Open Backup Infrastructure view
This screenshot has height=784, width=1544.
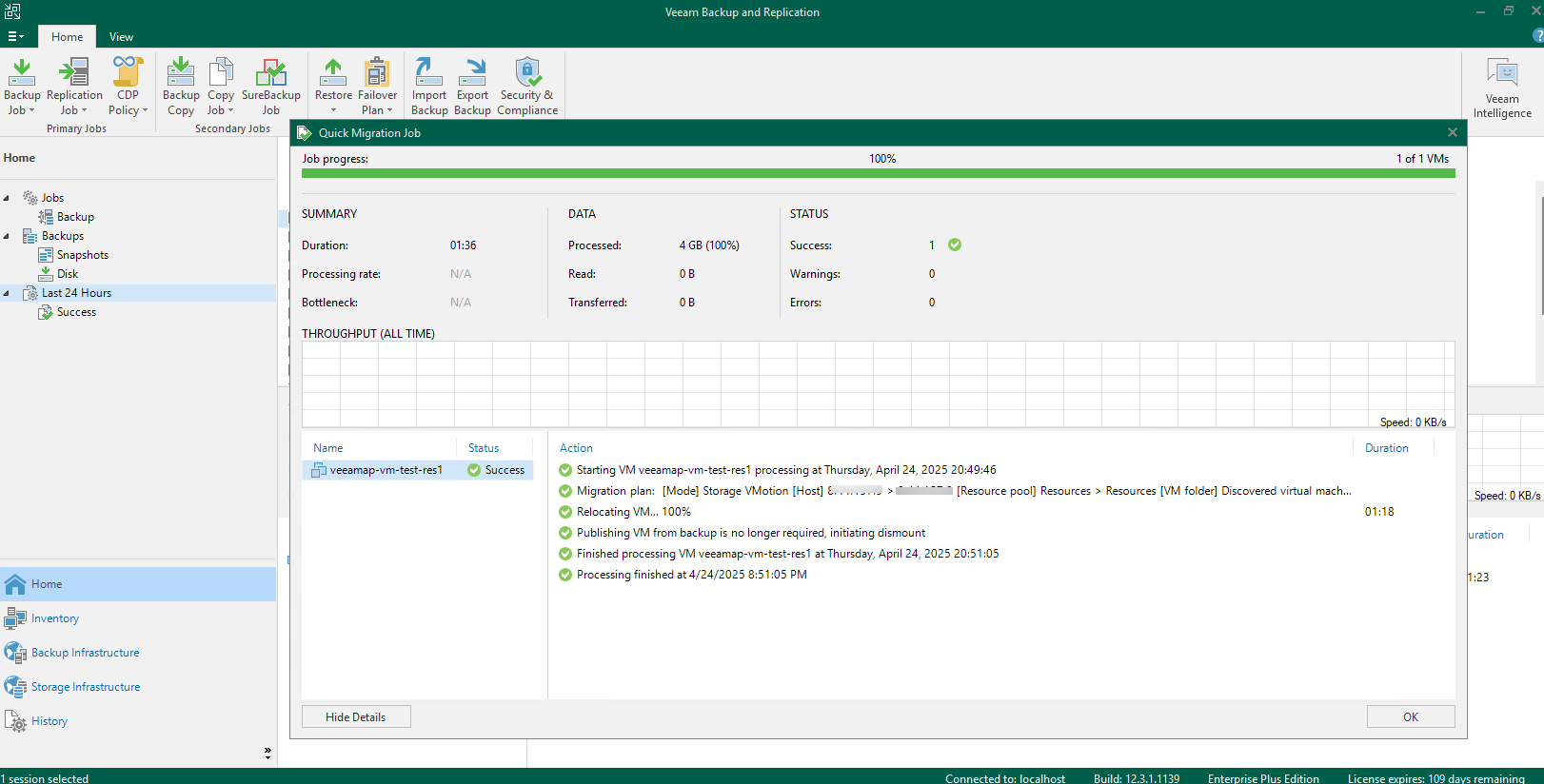coord(138,653)
